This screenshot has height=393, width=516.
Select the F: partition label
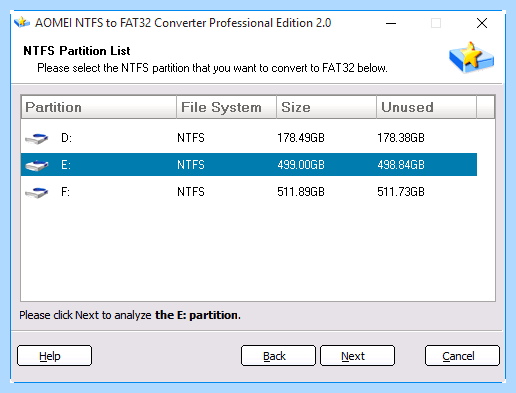click(65, 192)
